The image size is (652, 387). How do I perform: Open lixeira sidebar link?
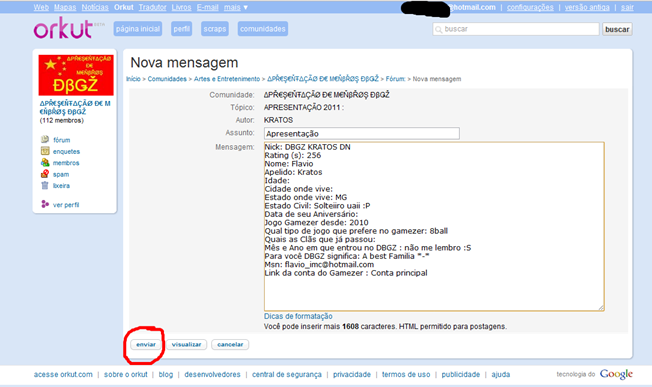coord(61,186)
